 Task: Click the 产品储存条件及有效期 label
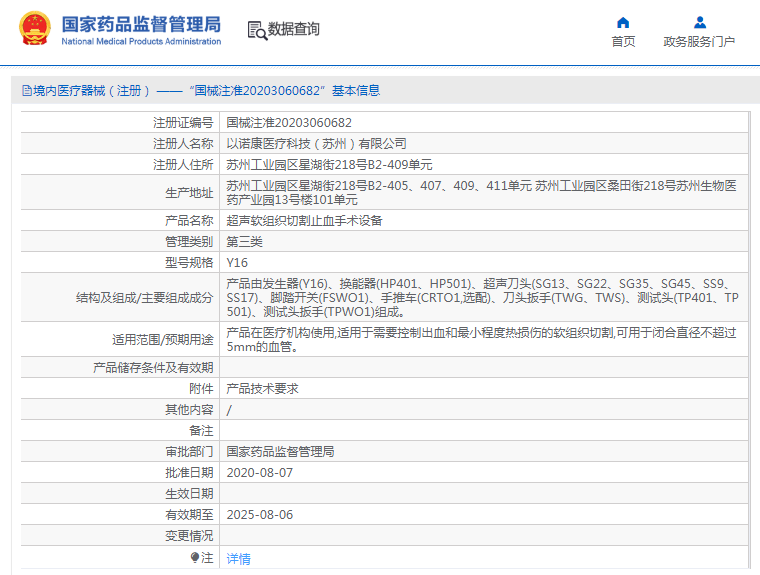pos(153,367)
